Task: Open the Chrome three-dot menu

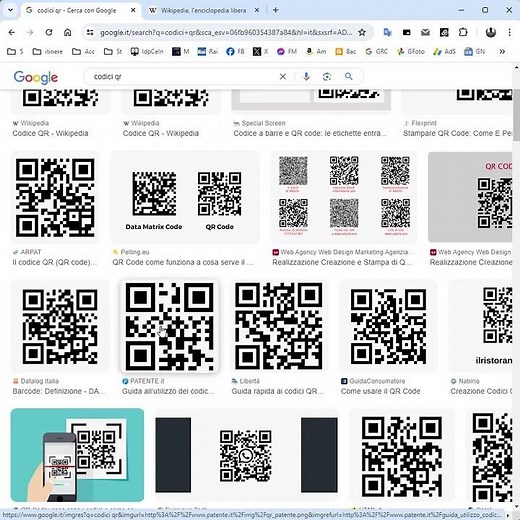Action: 509,32
